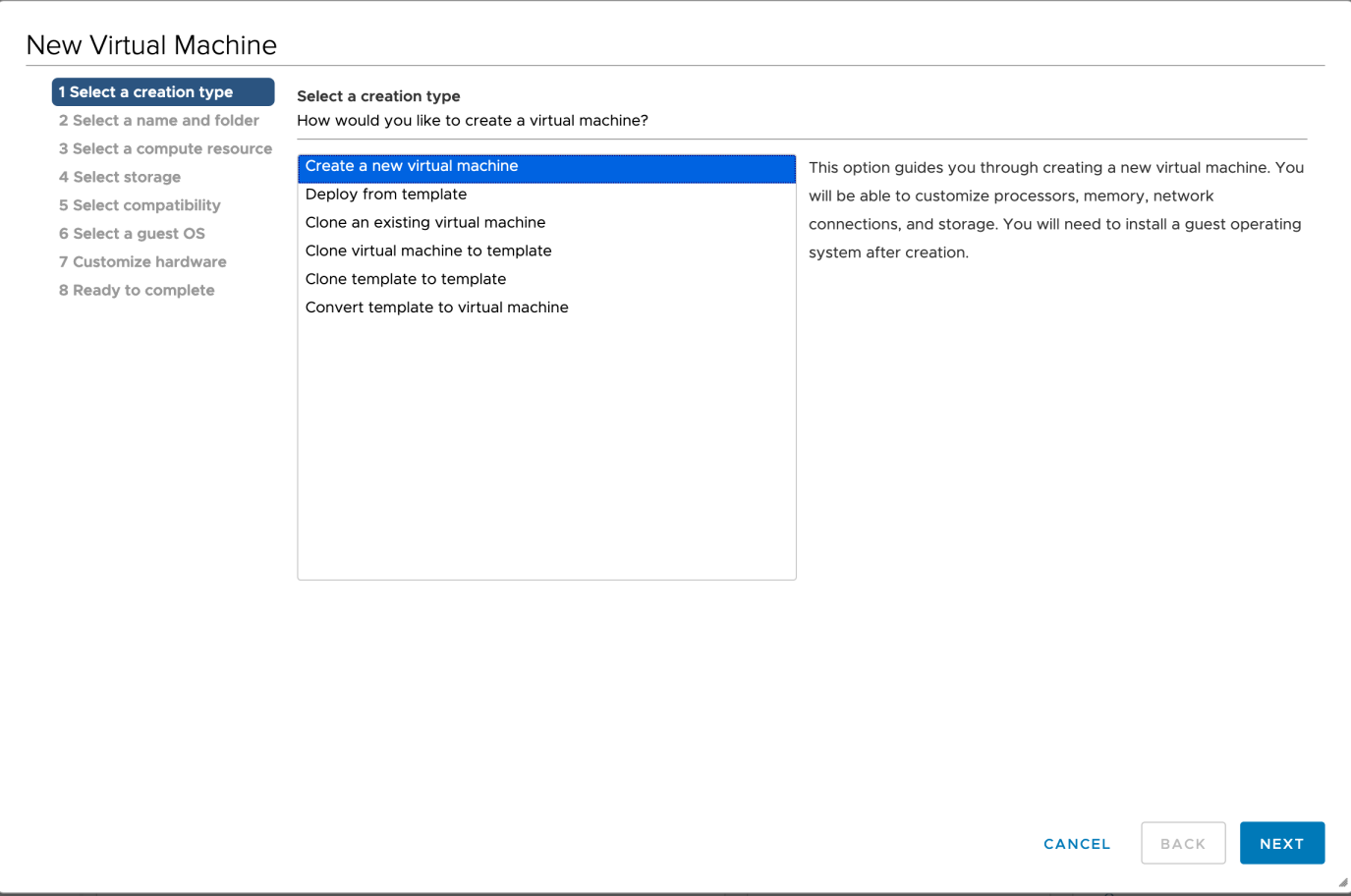1351x896 pixels.
Task: Jump to step 3 Select a compute resource
Action: (165, 148)
